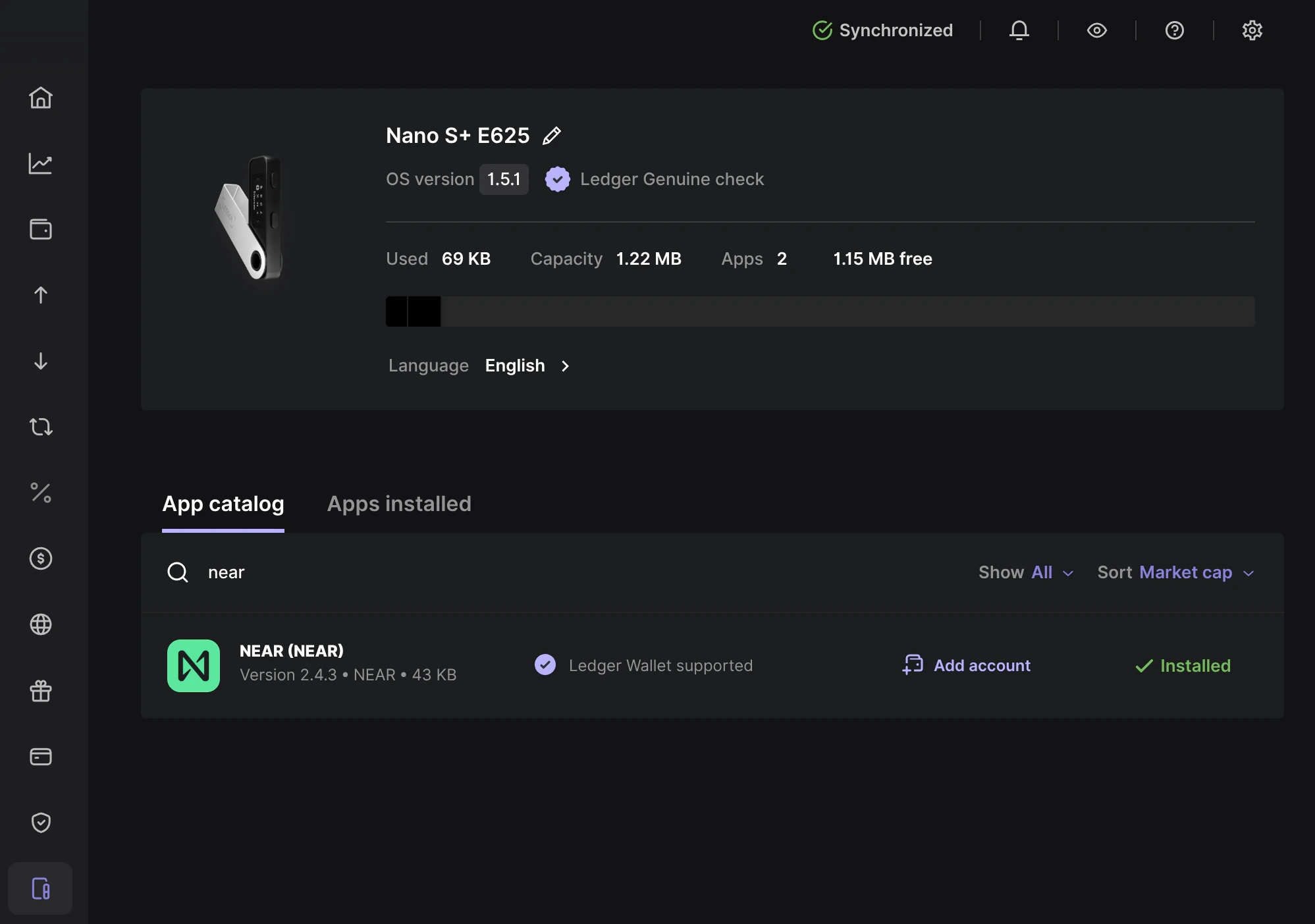Rename device with the pencil icon
1315x924 pixels.
(x=552, y=135)
